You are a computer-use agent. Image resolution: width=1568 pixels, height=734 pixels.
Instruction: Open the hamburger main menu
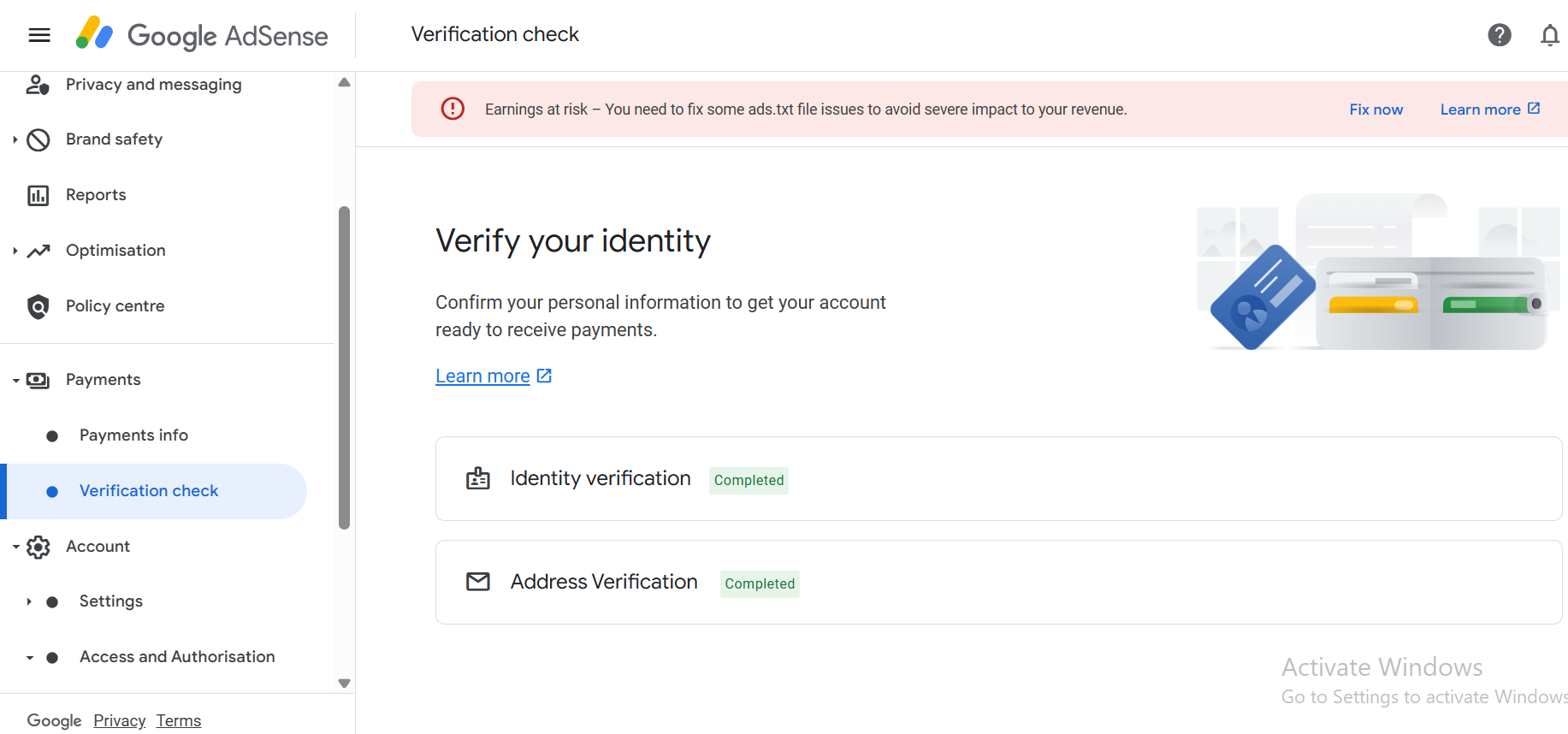pos(39,35)
